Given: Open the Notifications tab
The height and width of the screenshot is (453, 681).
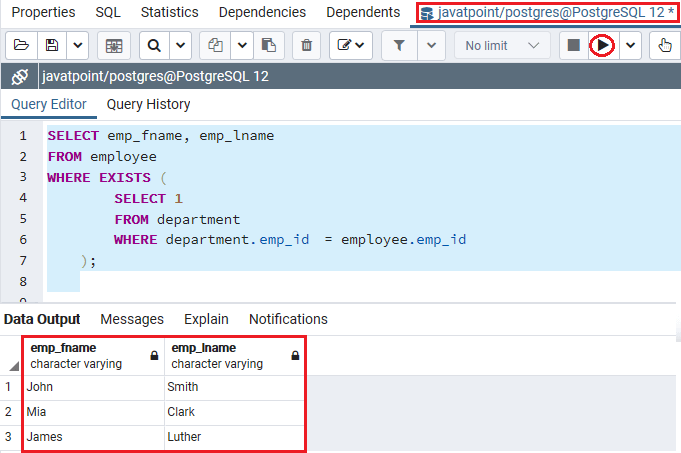Looking at the screenshot, I should tap(288, 319).
